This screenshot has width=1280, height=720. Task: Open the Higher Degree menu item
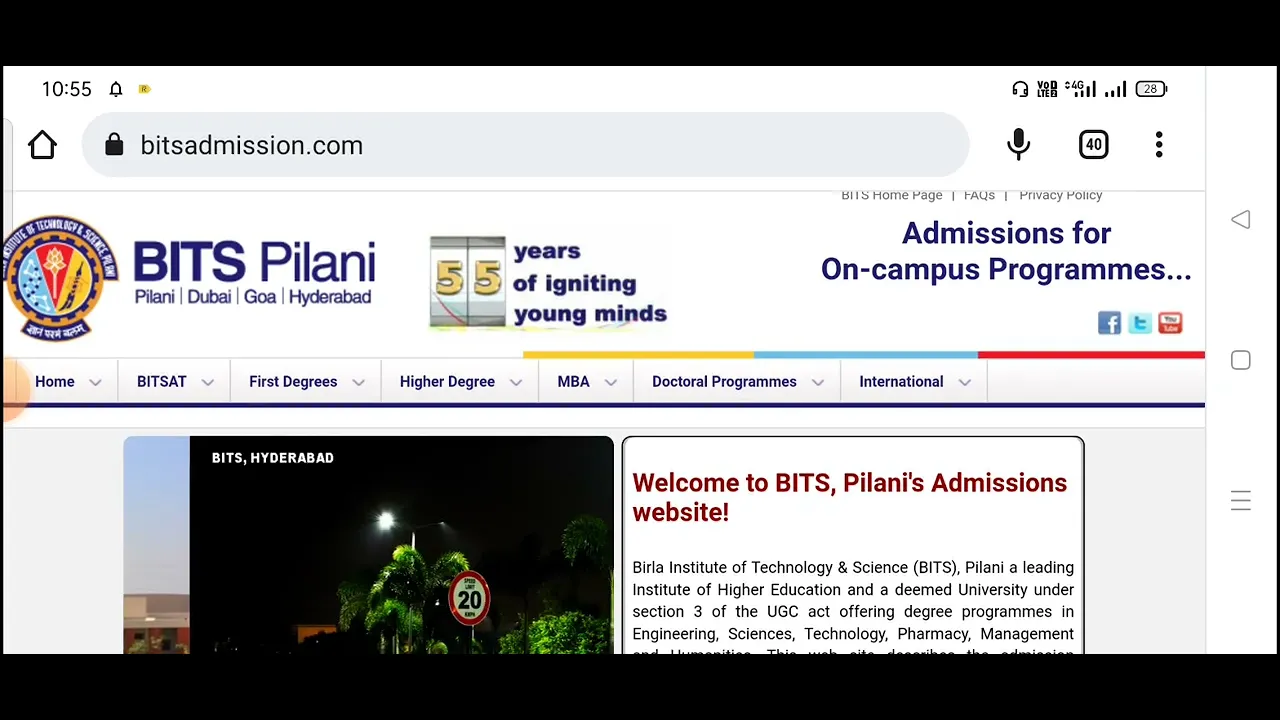(447, 382)
